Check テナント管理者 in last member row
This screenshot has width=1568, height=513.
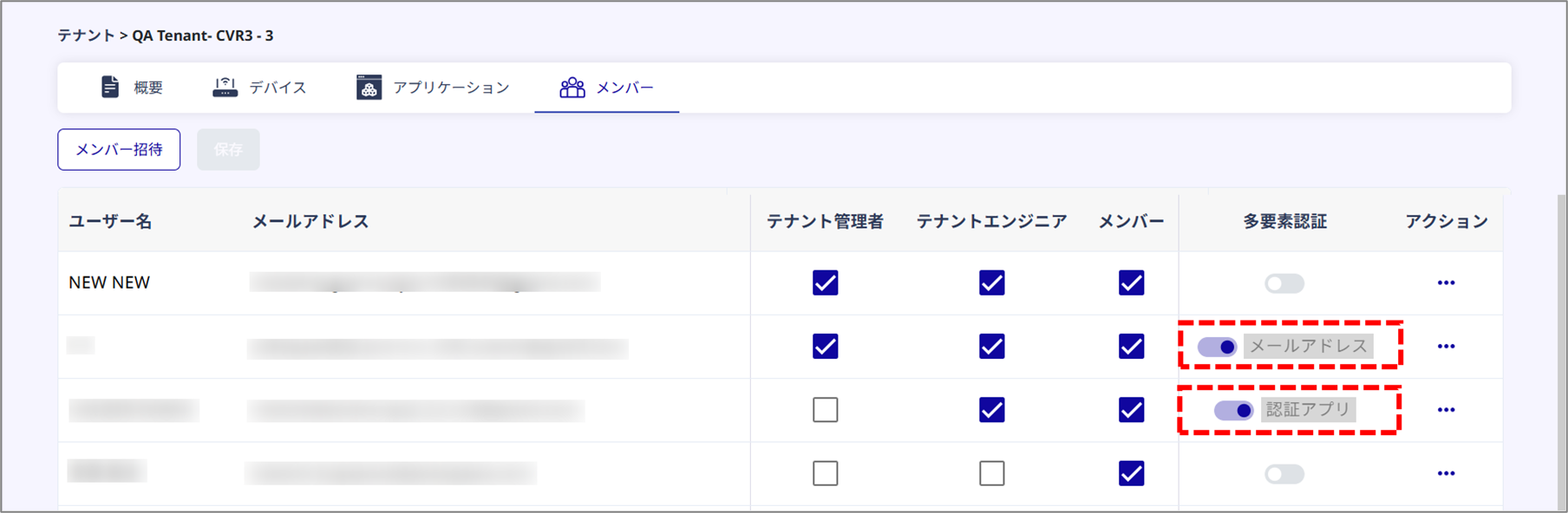(x=826, y=473)
